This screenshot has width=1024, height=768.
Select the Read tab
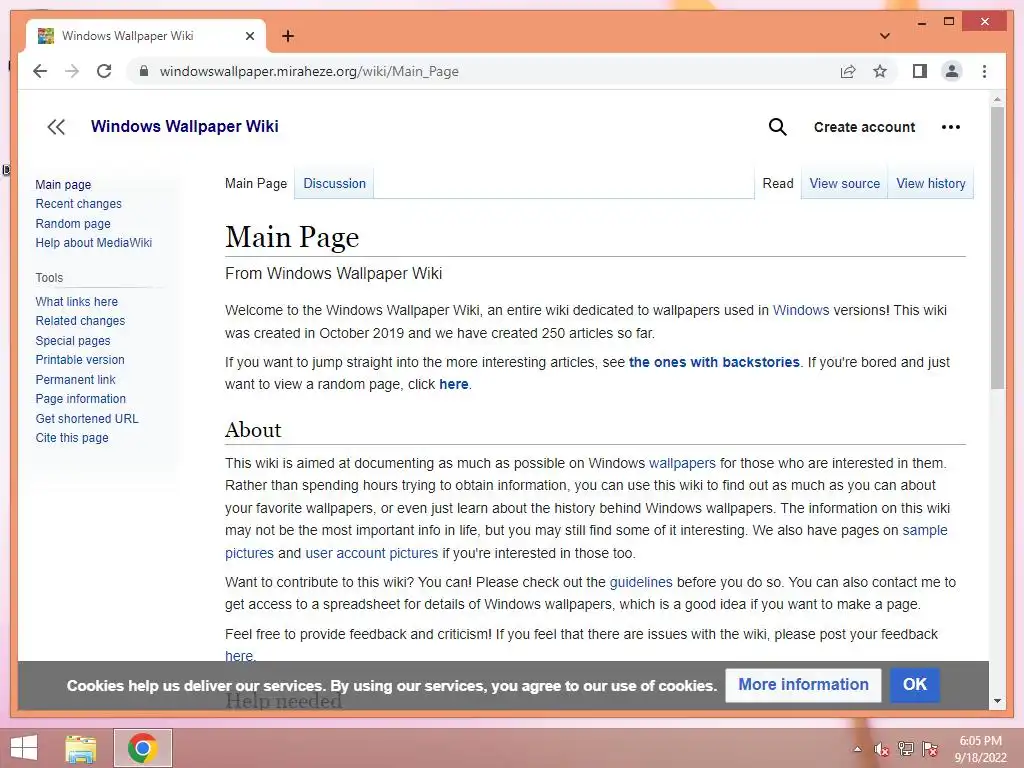coord(778,184)
